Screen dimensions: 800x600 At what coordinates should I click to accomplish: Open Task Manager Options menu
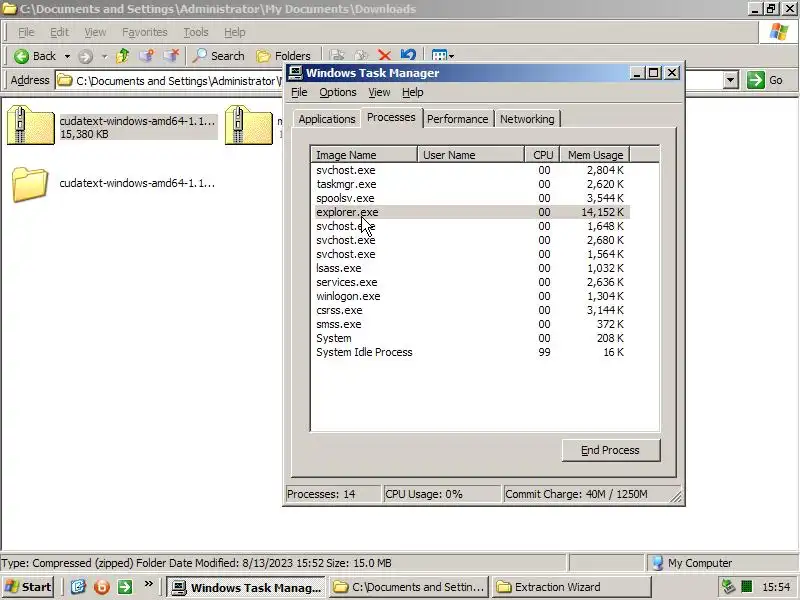[x=338, y=92]
